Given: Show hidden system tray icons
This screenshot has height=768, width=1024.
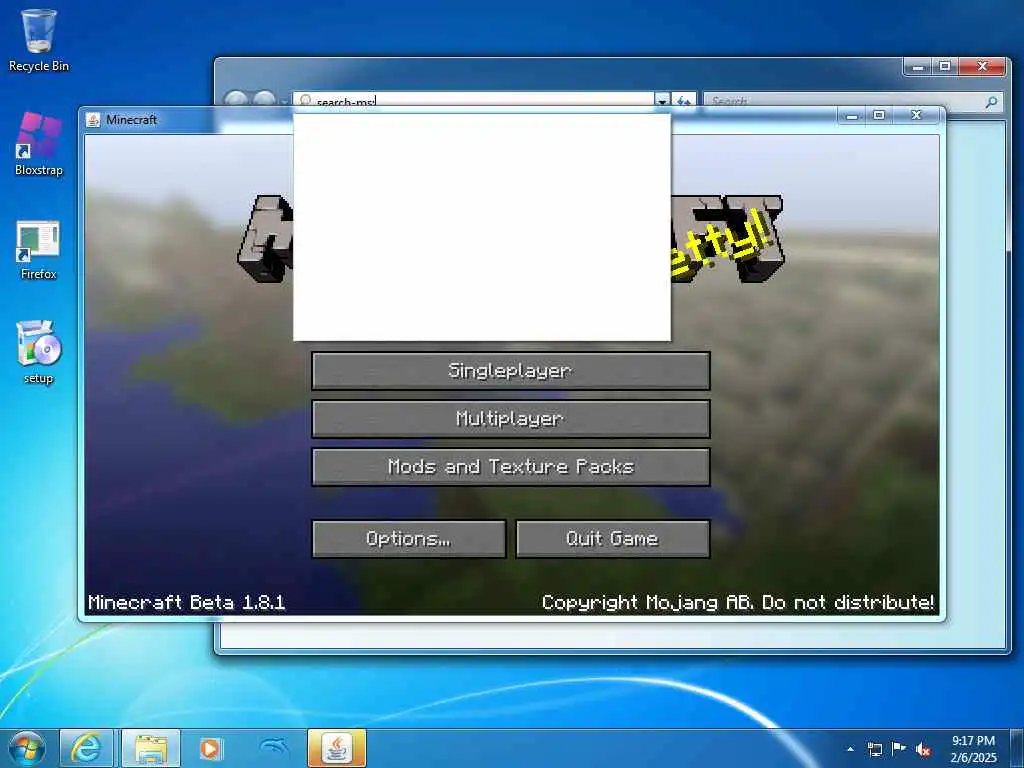Looking at the screenshot, I should click(850, 749).
